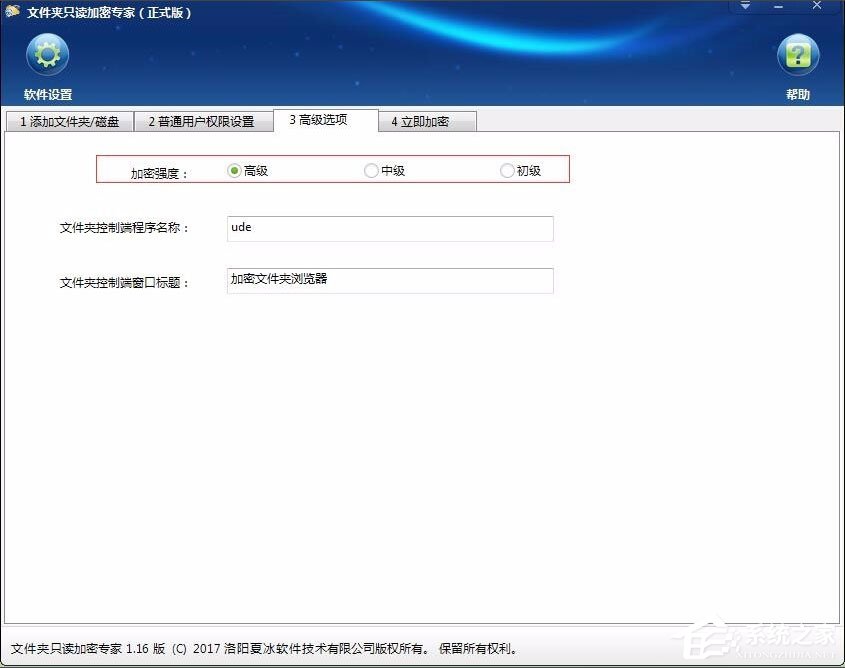The image size is (845, 668).
Task: Select the 高级 encryption strength option
Action: 232,170
